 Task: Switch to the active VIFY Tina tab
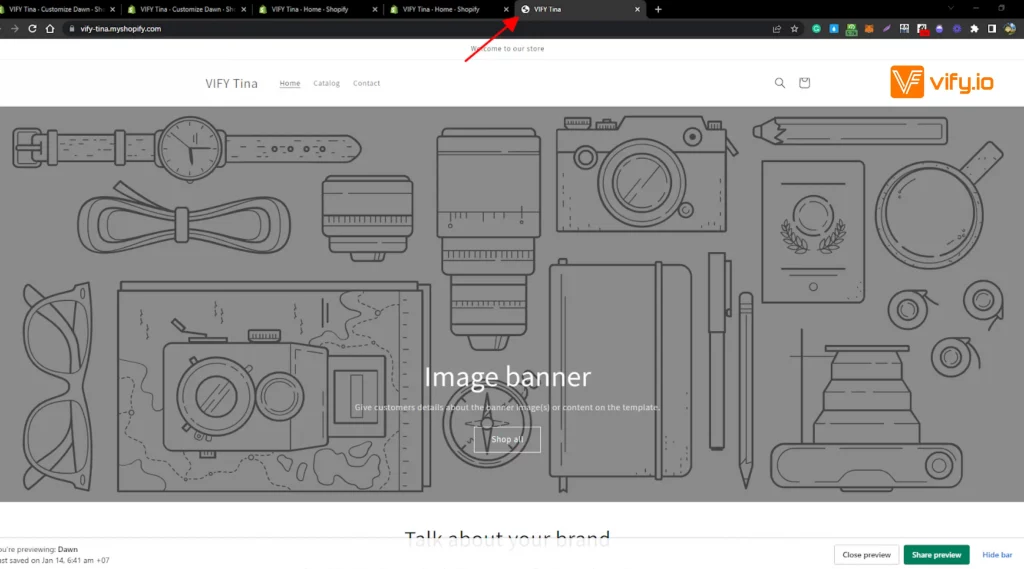coord(581,9)
